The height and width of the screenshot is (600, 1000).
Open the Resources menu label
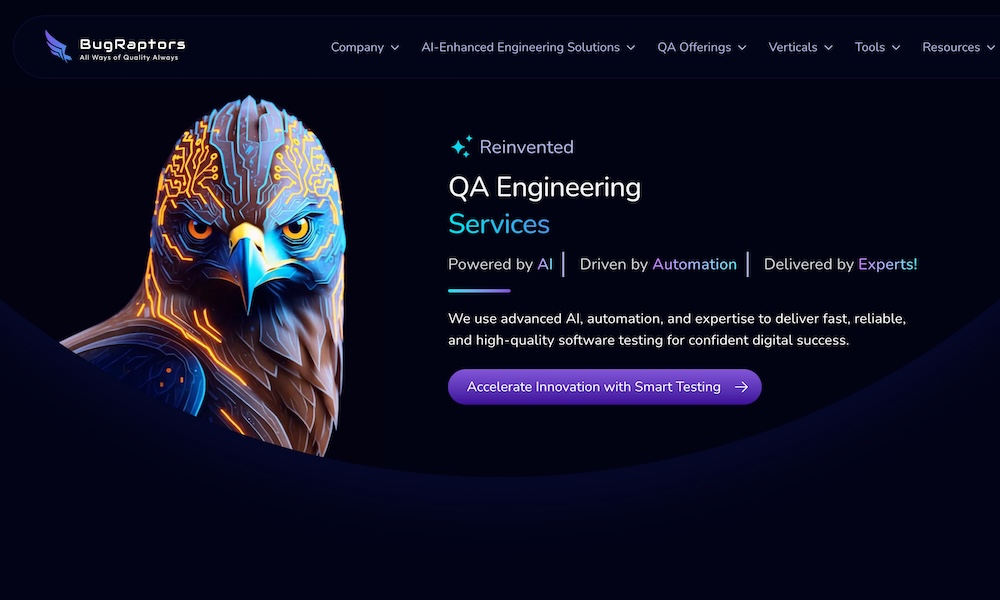(950, 47)
